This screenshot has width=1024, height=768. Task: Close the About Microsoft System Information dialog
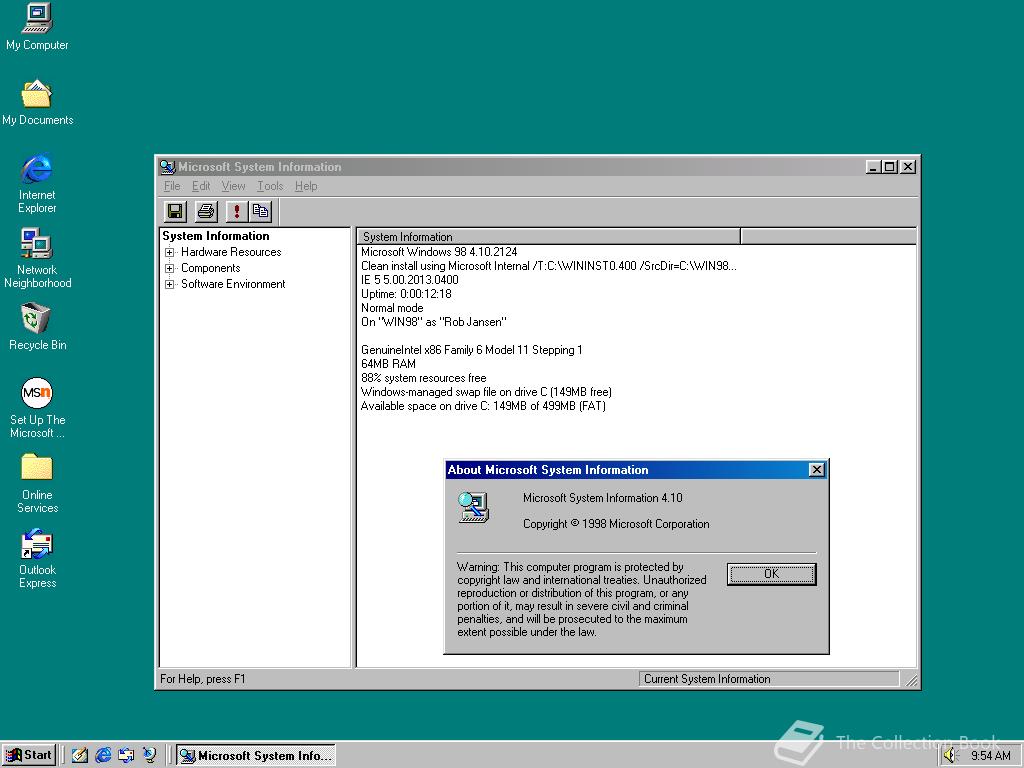[x=816, y=470]
